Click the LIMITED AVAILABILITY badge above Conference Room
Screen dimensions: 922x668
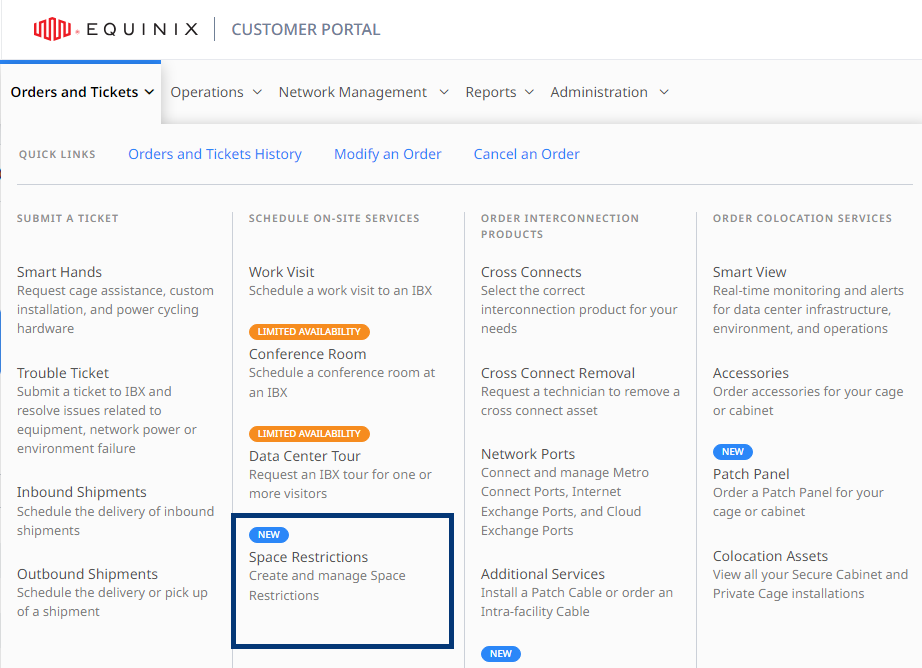click(x=309, y=332)
